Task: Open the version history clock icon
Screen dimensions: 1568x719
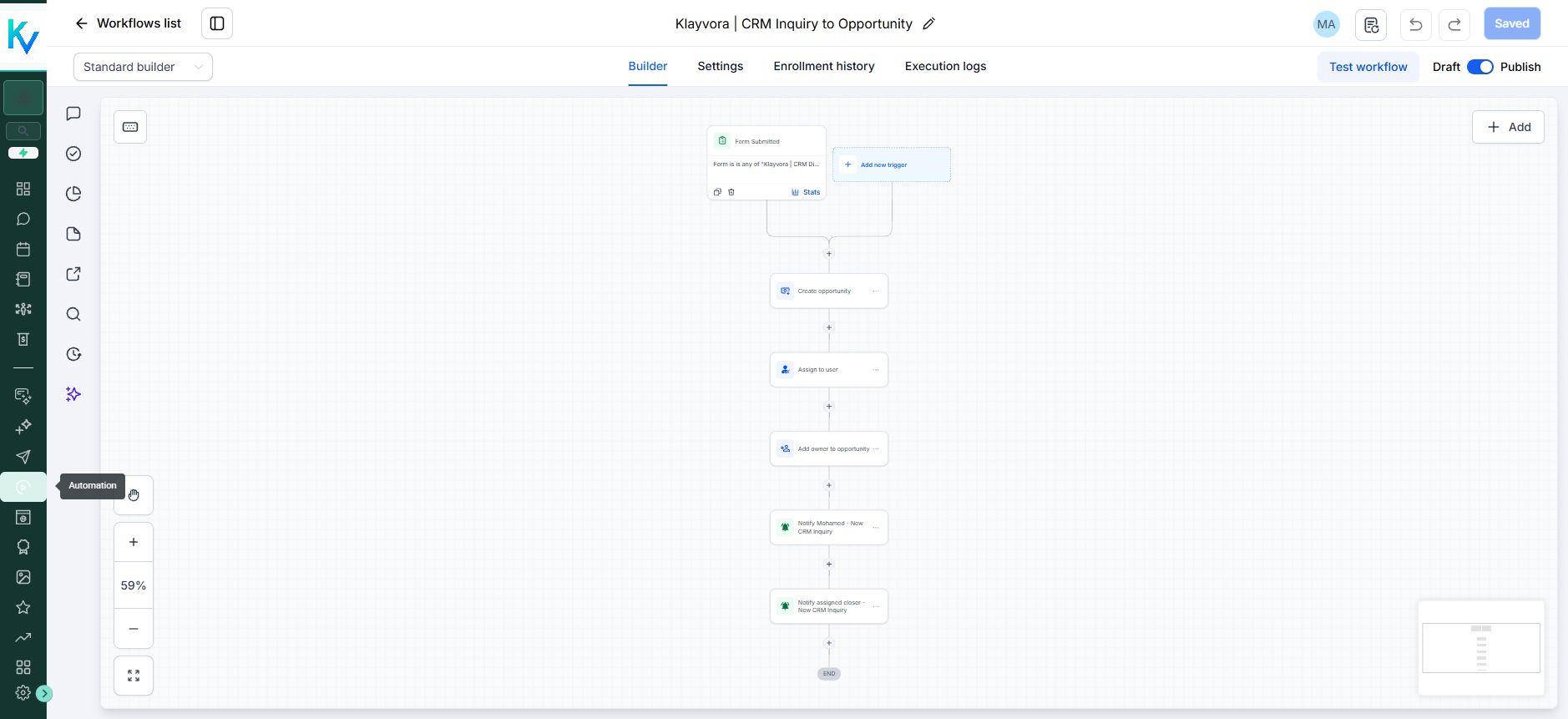Action: 73,354
